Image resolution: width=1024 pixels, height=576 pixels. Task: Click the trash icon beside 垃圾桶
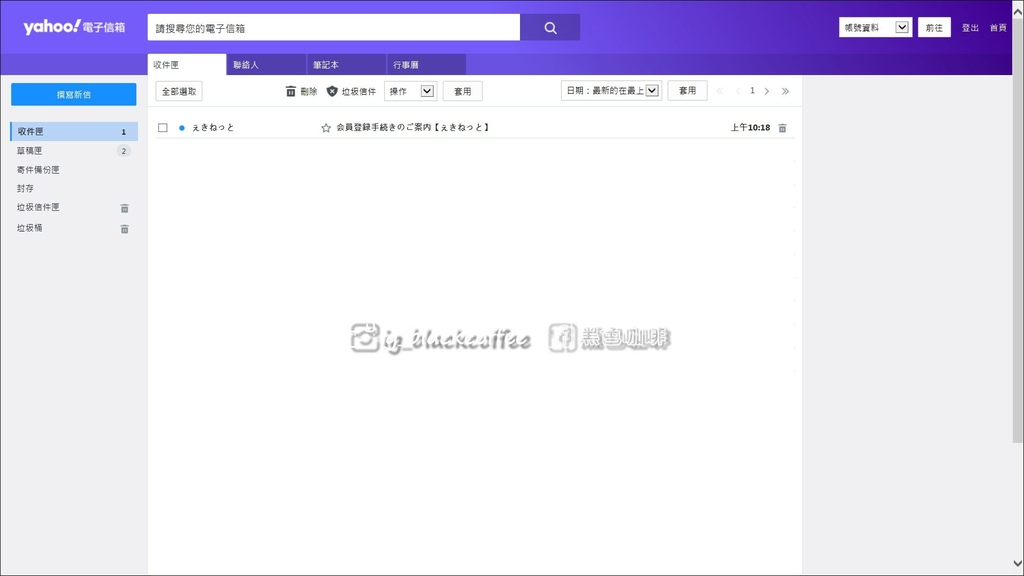124,228
